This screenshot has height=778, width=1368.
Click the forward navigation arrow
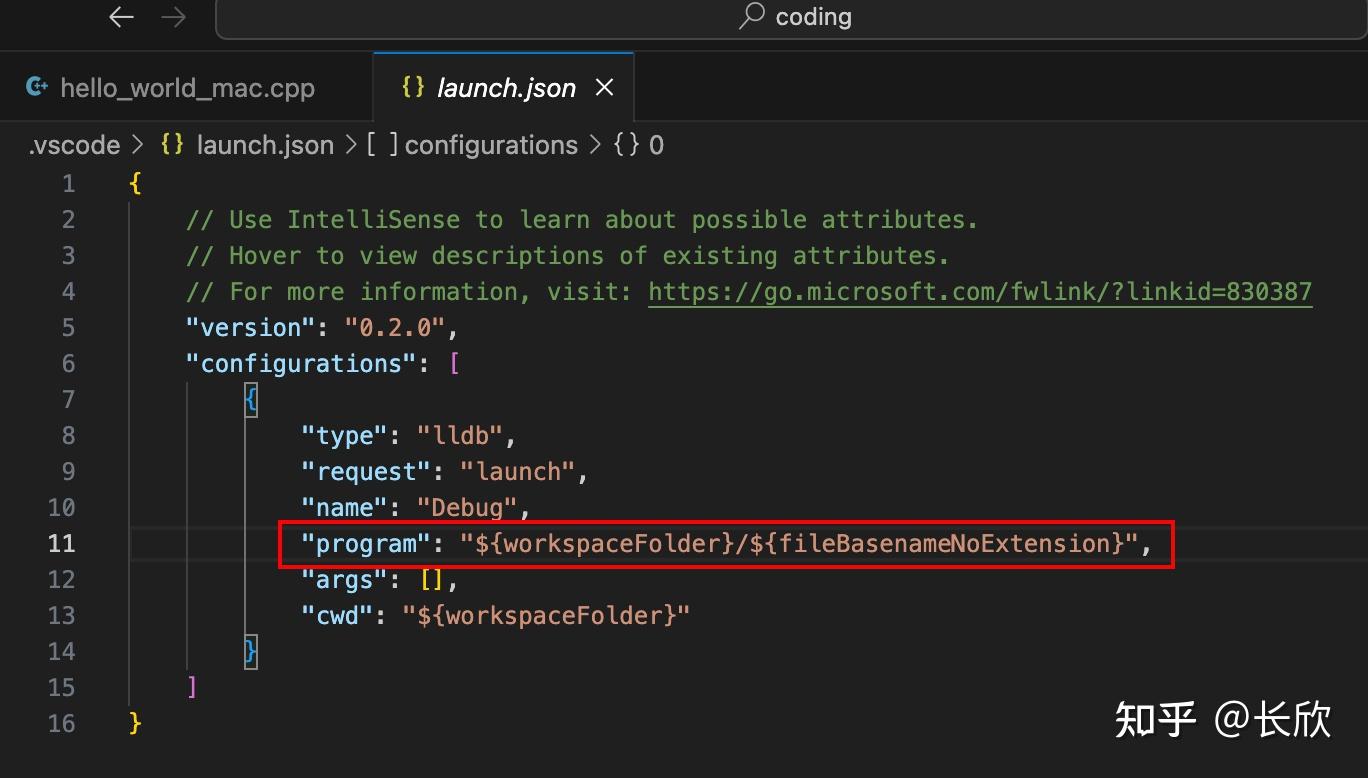173,16
